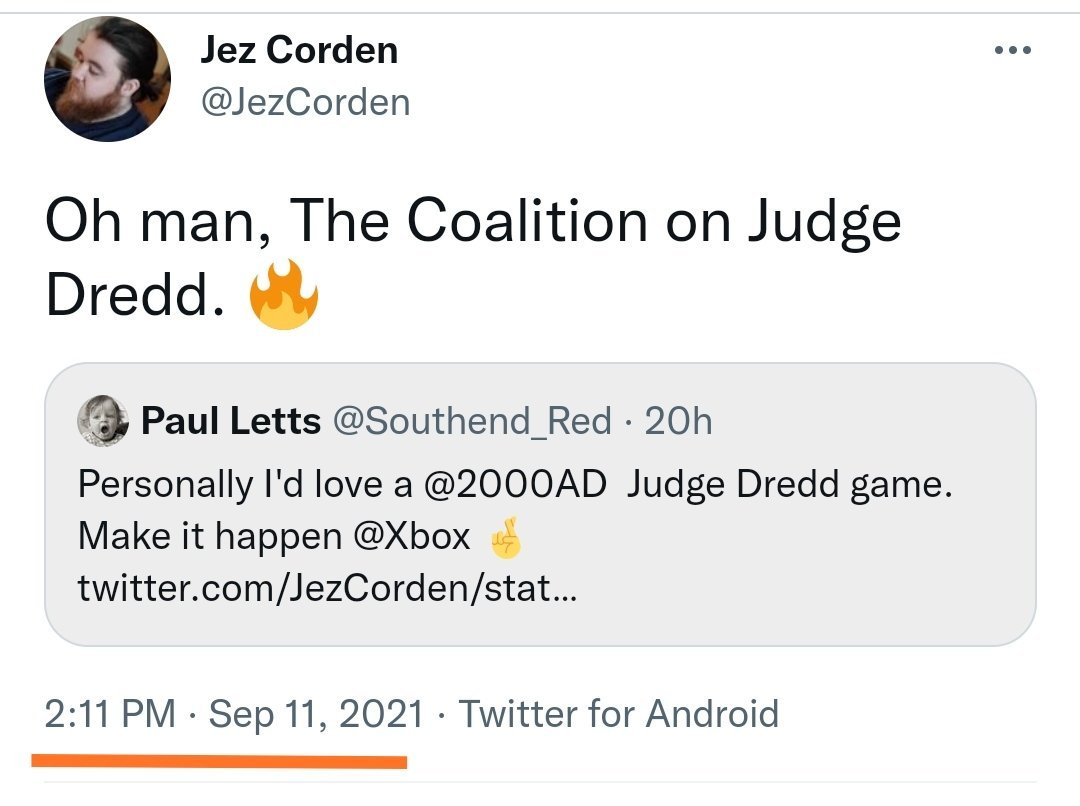
Task: Click the crossed fingers emoji
Action: (x=505, y=539)
